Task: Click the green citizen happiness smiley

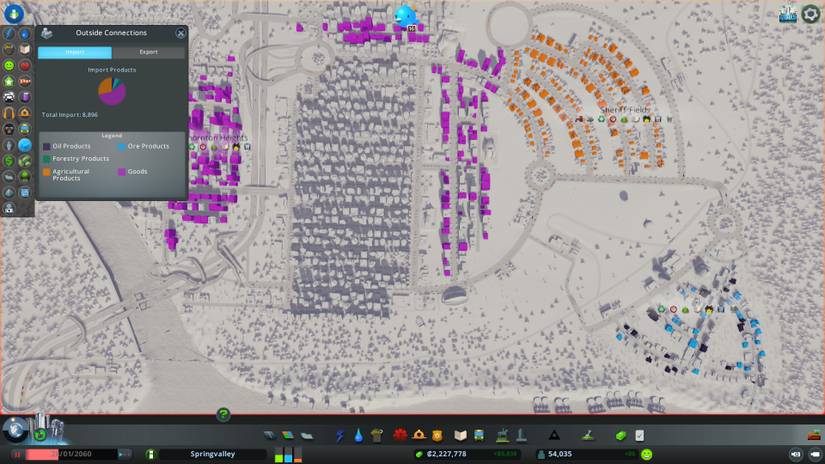Action: click(x=647, y=454)
